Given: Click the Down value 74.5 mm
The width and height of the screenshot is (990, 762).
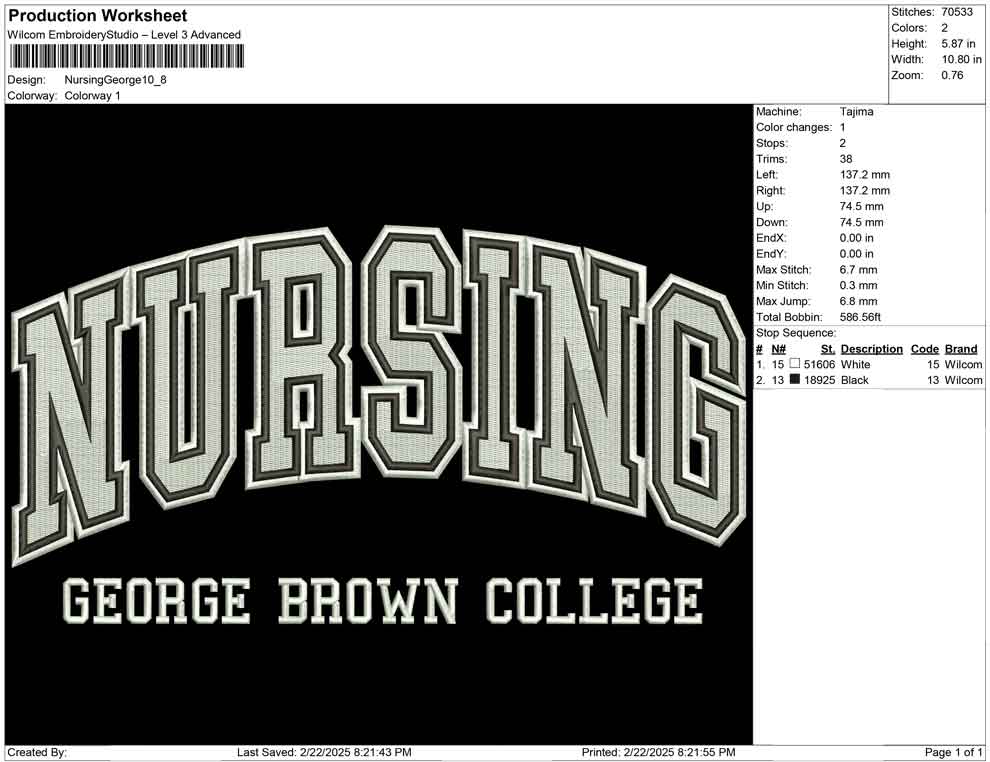Looking at the screenshot, I should pos(862,222).
